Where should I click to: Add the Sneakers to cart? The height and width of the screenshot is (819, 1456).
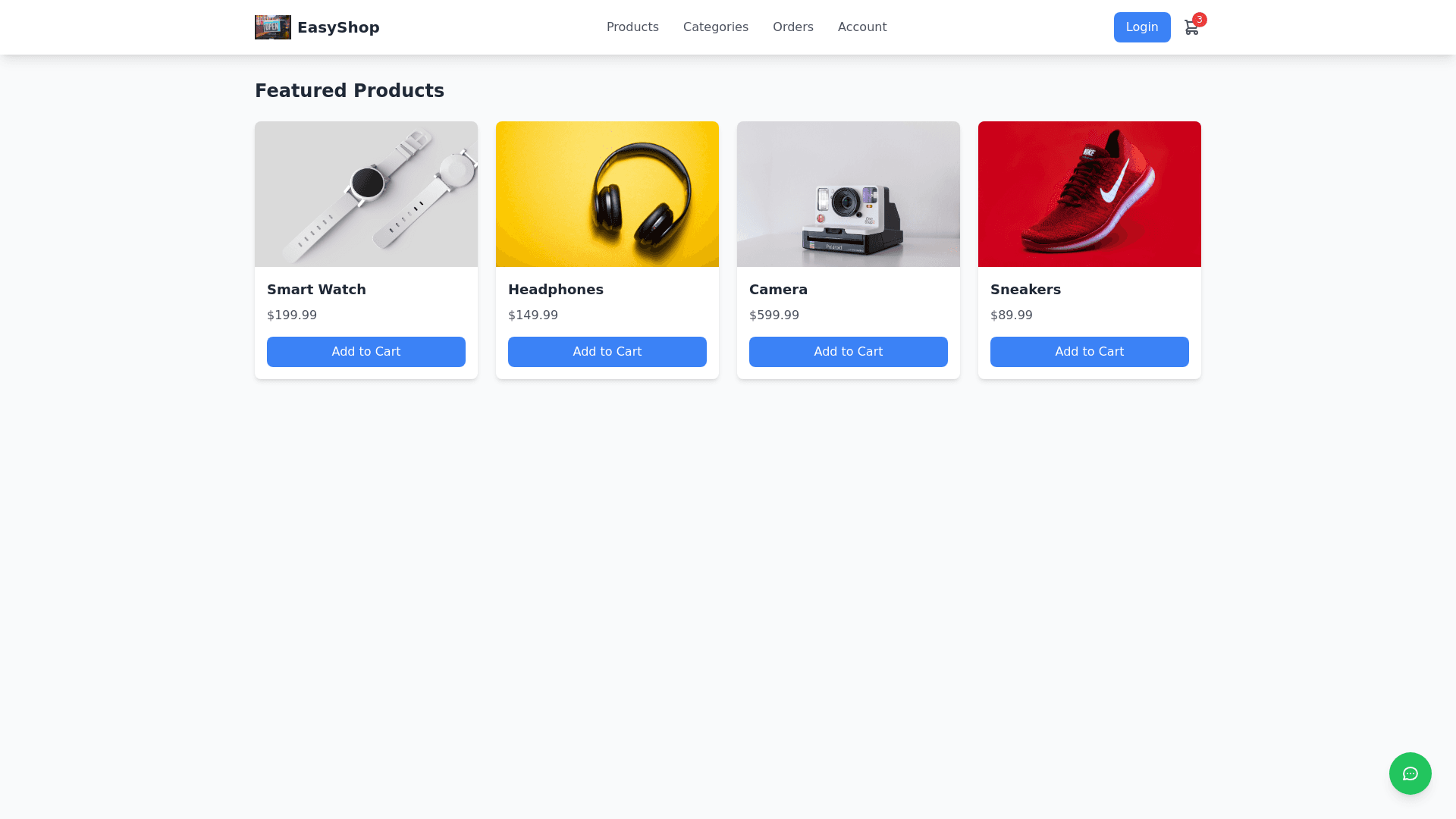pos(1090,352)
